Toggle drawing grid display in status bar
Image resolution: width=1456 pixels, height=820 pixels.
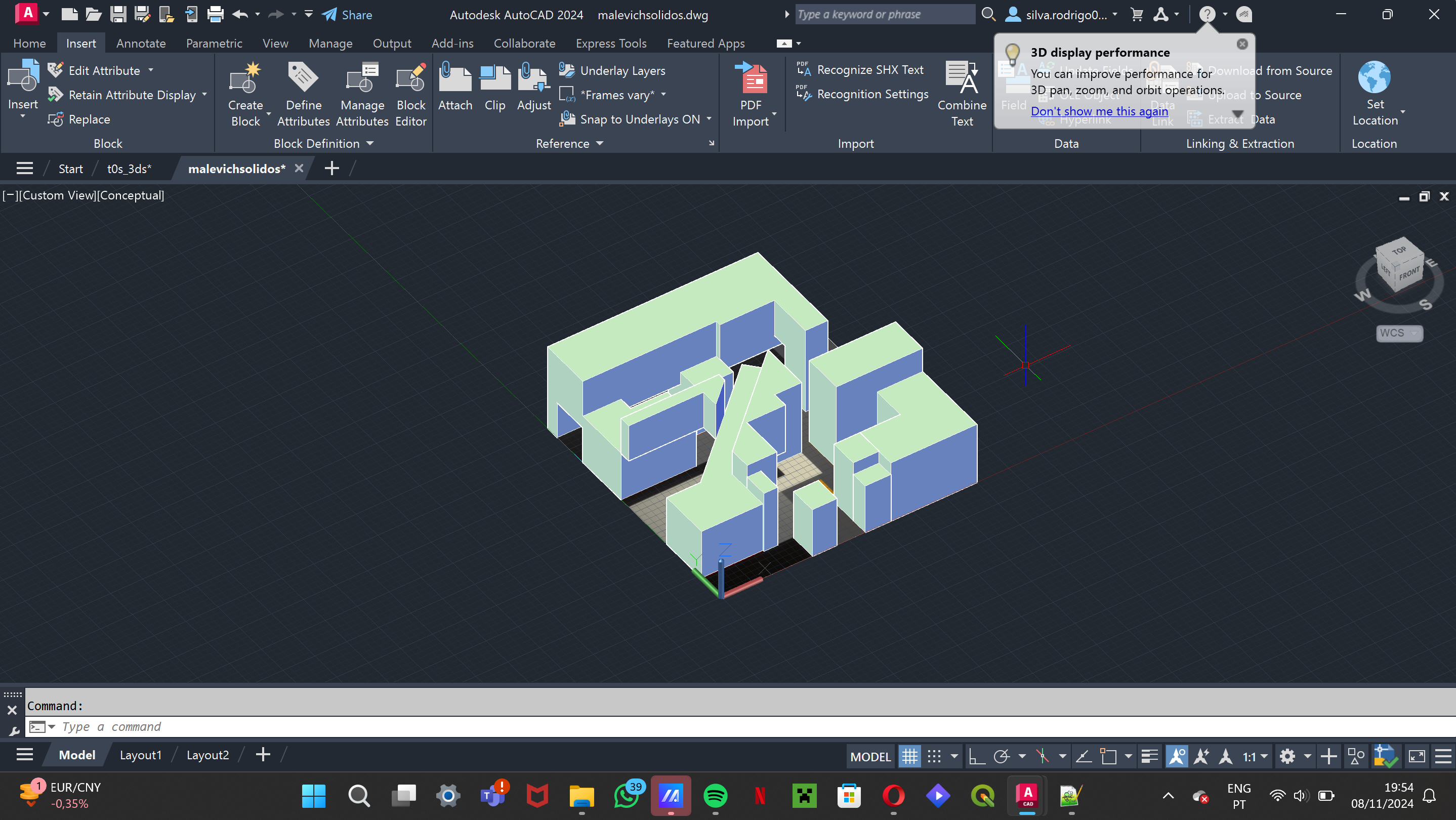[909, 756]
